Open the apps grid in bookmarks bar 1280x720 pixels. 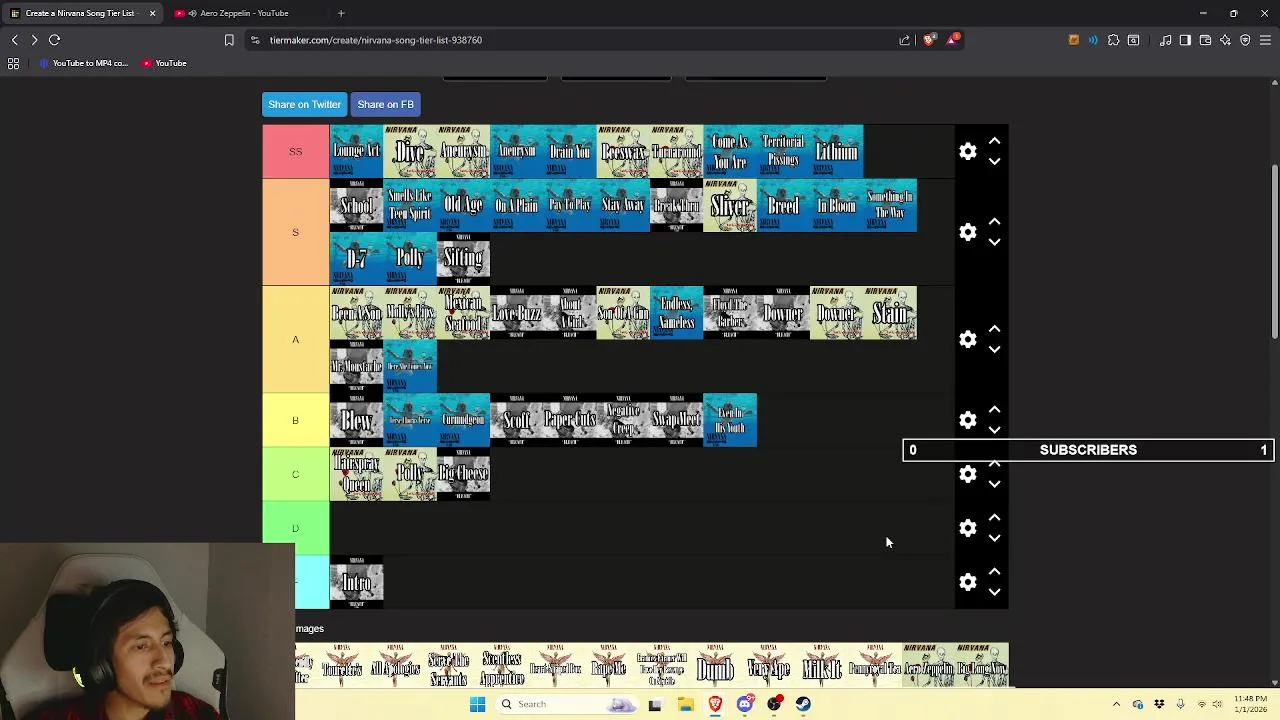pyautogui.click(x=13, y=63)
